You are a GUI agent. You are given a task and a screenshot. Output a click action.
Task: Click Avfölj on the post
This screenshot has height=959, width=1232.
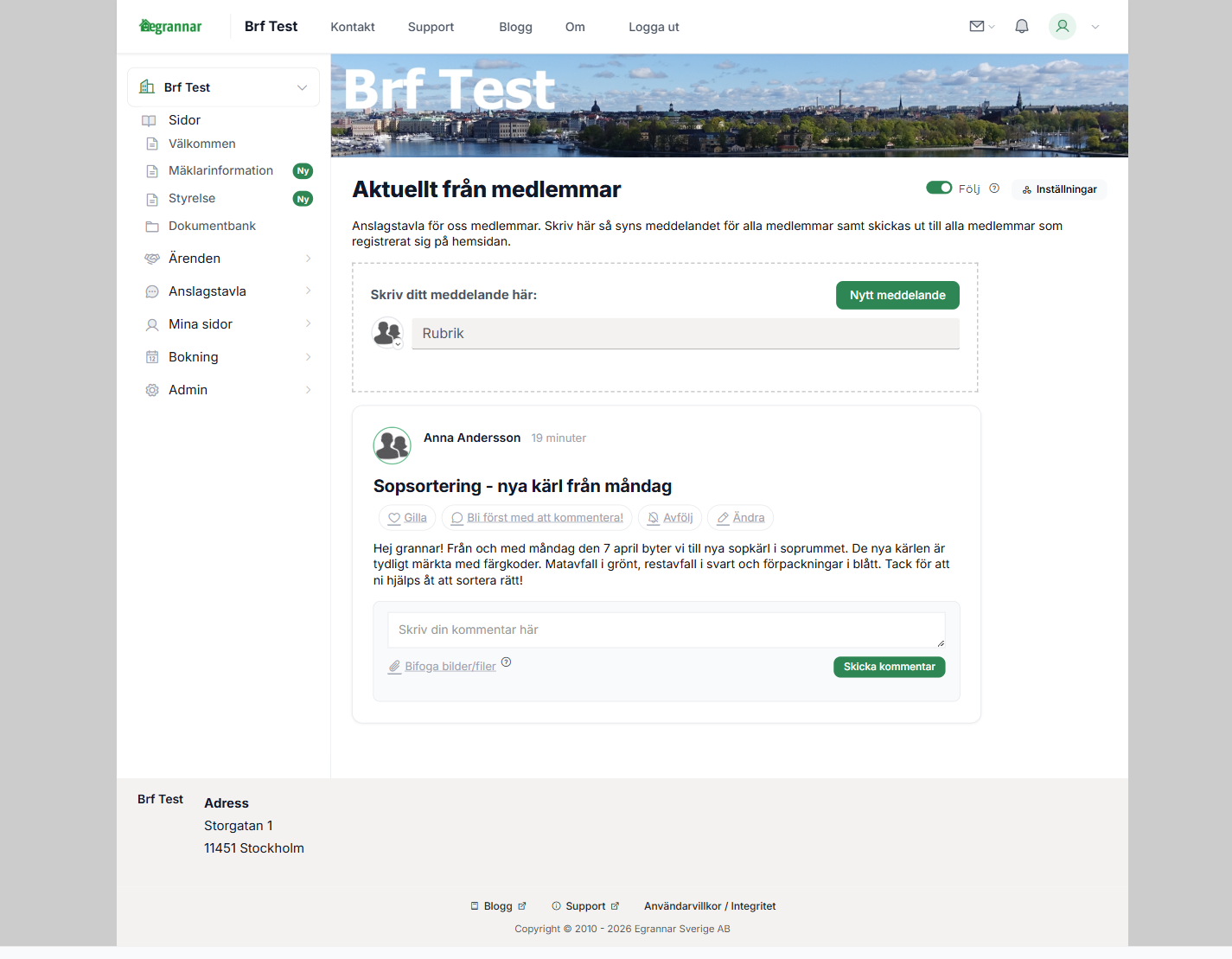(x=670, y=518)
